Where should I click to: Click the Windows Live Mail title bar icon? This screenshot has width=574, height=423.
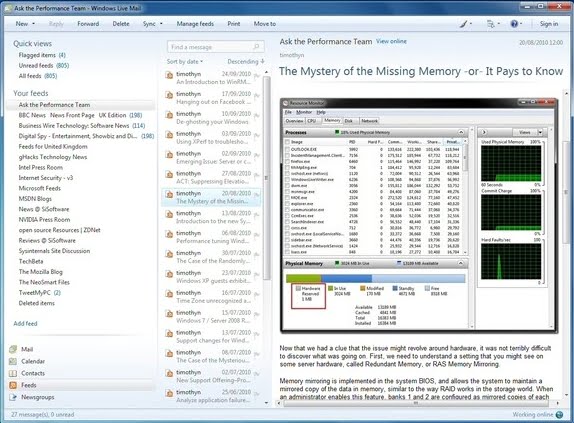coord(8,8)
